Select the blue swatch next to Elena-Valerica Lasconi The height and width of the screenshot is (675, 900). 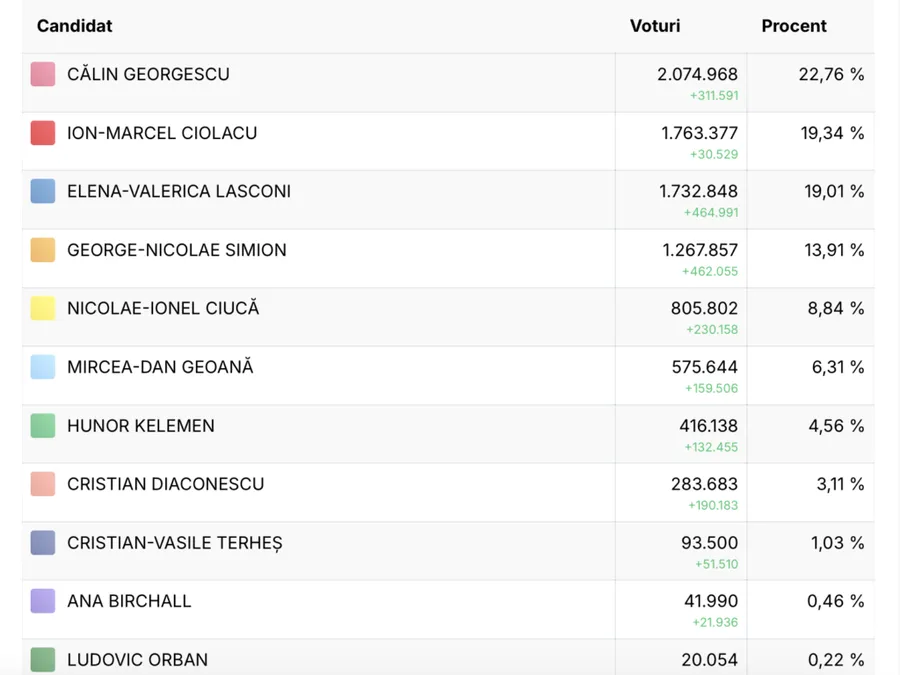pos(43,191)
